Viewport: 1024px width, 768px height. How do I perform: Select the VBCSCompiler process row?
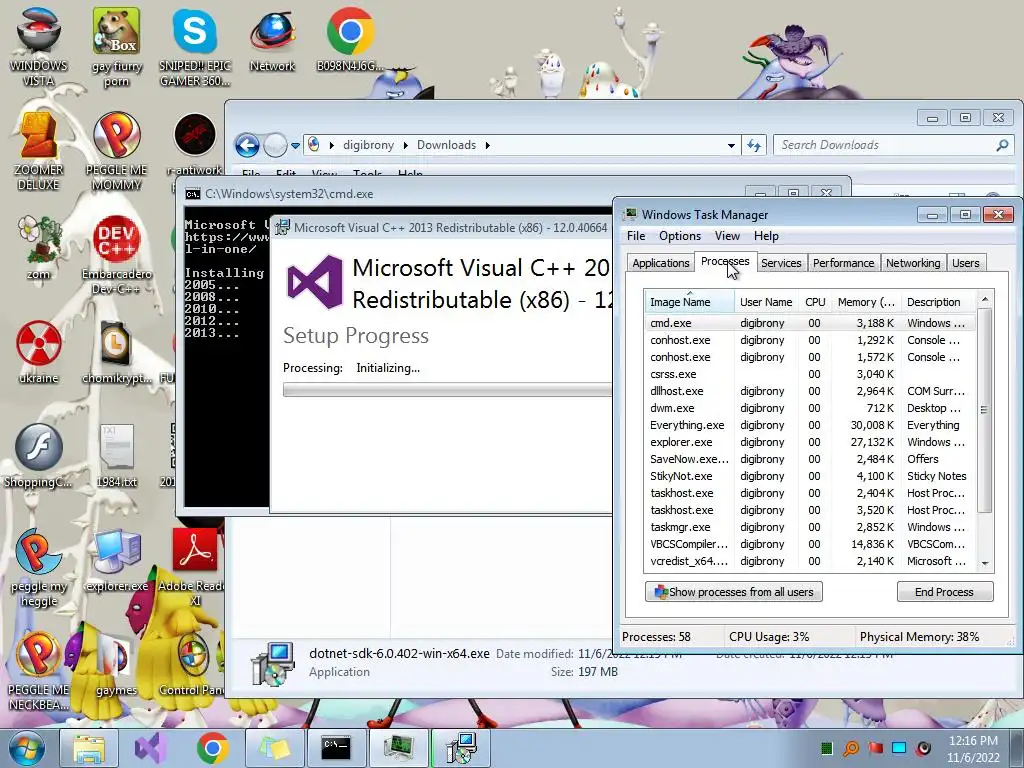coord(808,544)
